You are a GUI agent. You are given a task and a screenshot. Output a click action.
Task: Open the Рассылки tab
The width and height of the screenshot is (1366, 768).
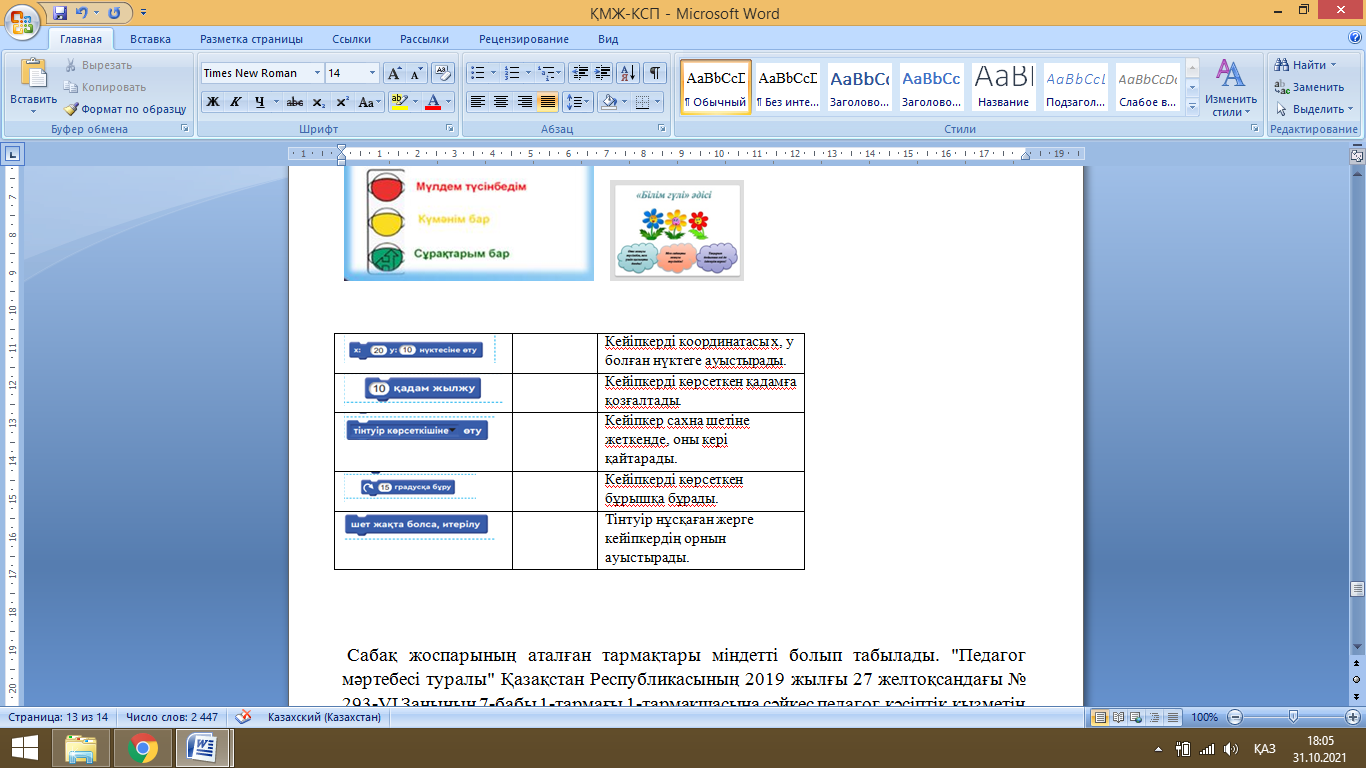click(x=424, y=39)
